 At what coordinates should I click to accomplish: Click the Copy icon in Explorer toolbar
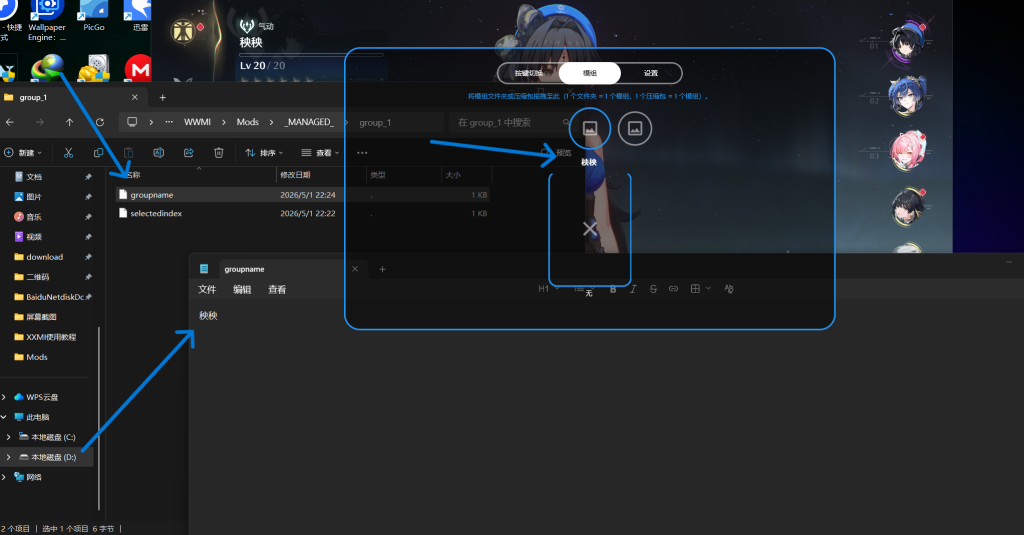99,153
